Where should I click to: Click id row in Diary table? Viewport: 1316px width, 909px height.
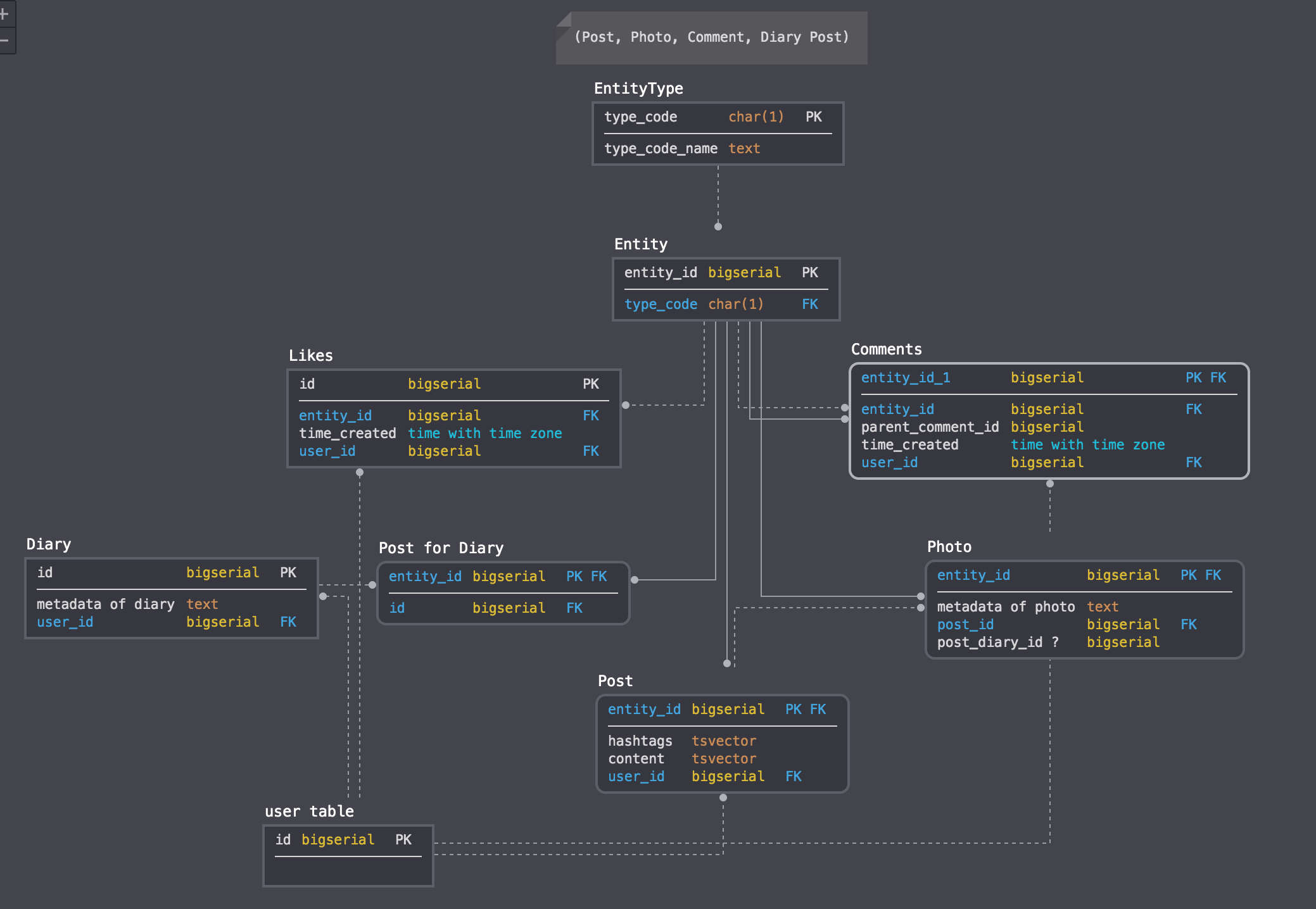(171, 573)
